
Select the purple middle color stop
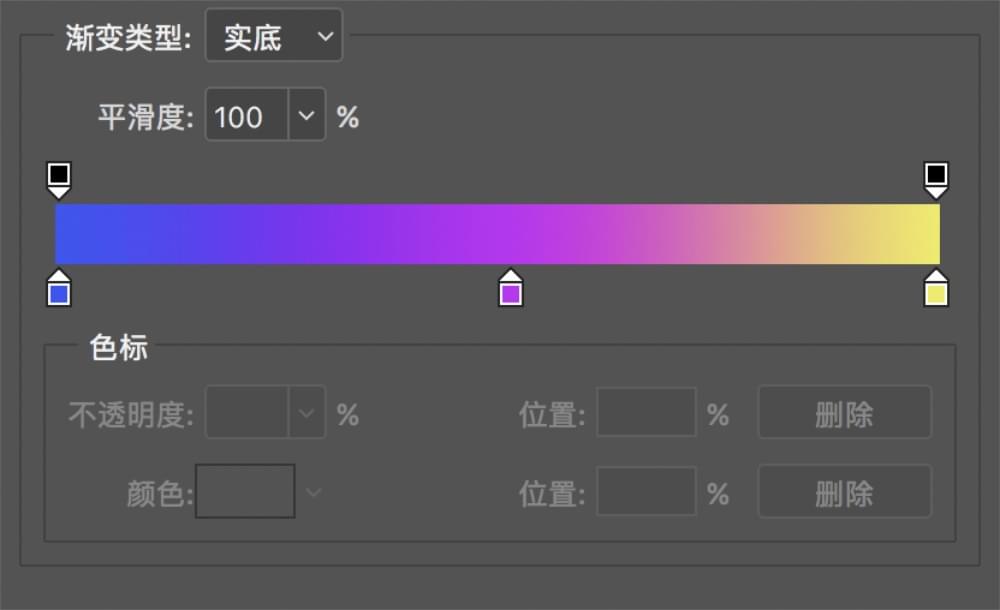[511, 290]
